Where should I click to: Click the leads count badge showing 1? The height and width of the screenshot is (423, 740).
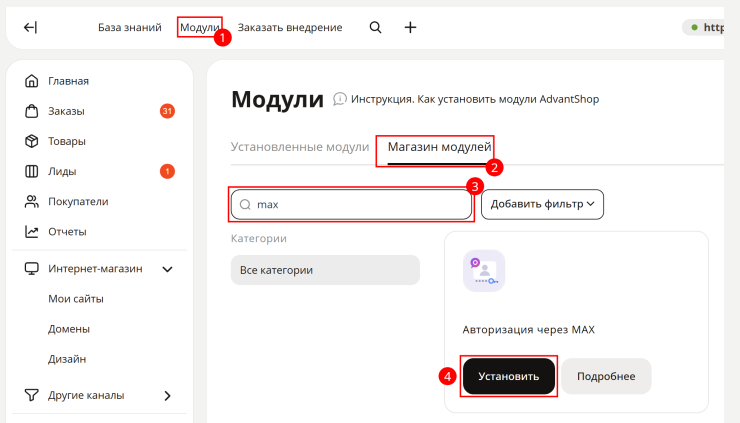coord(167,171)
